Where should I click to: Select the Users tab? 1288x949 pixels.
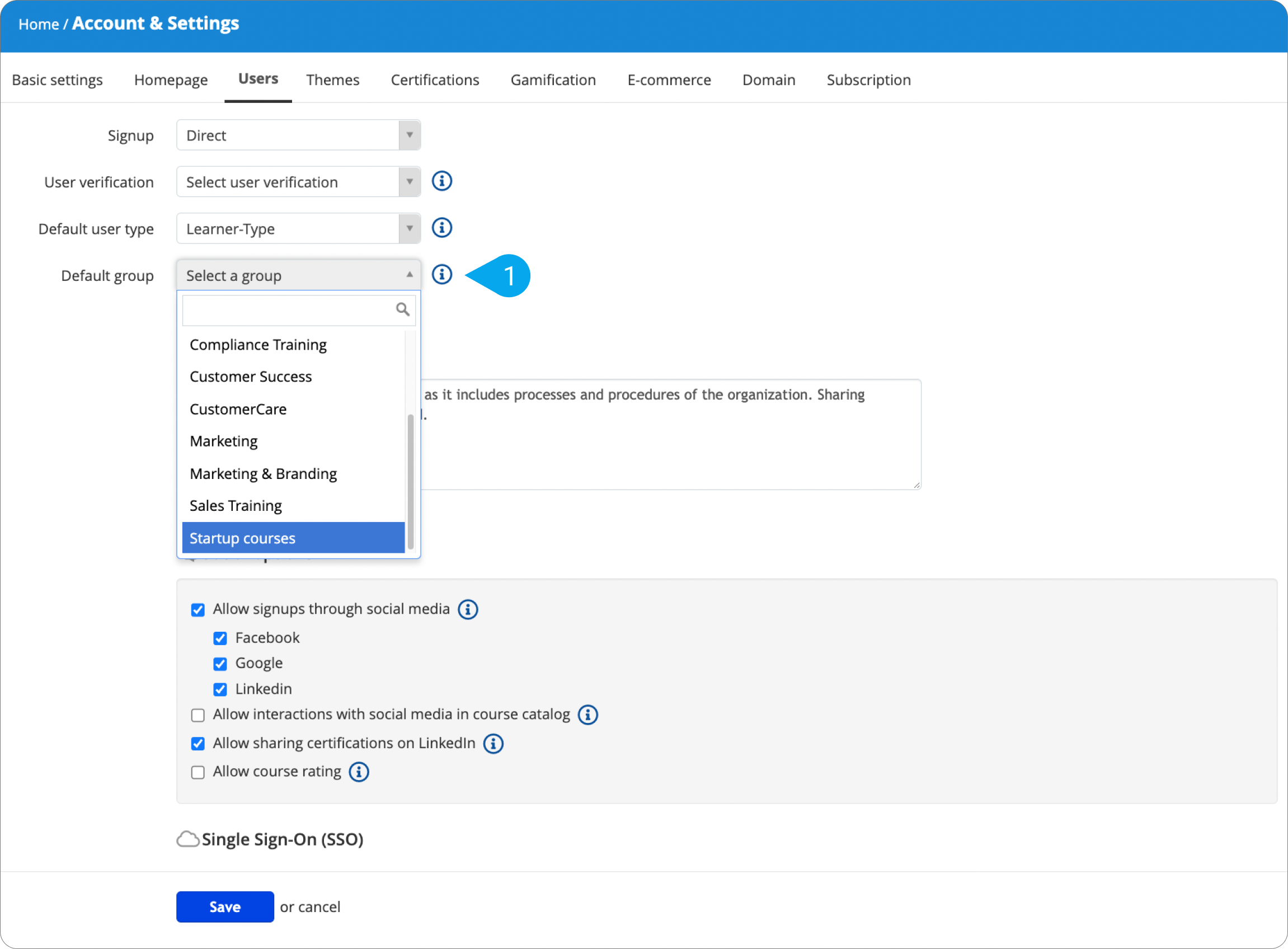click(258, 79)
